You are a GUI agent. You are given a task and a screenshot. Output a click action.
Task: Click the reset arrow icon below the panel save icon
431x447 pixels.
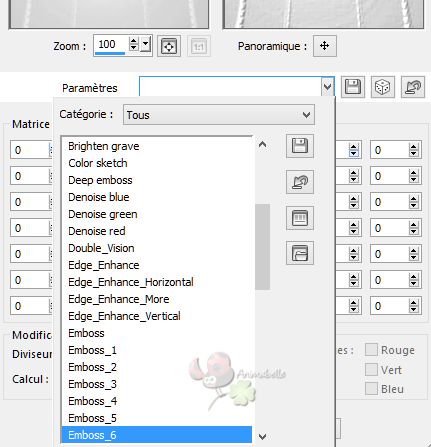click(300, 182)
